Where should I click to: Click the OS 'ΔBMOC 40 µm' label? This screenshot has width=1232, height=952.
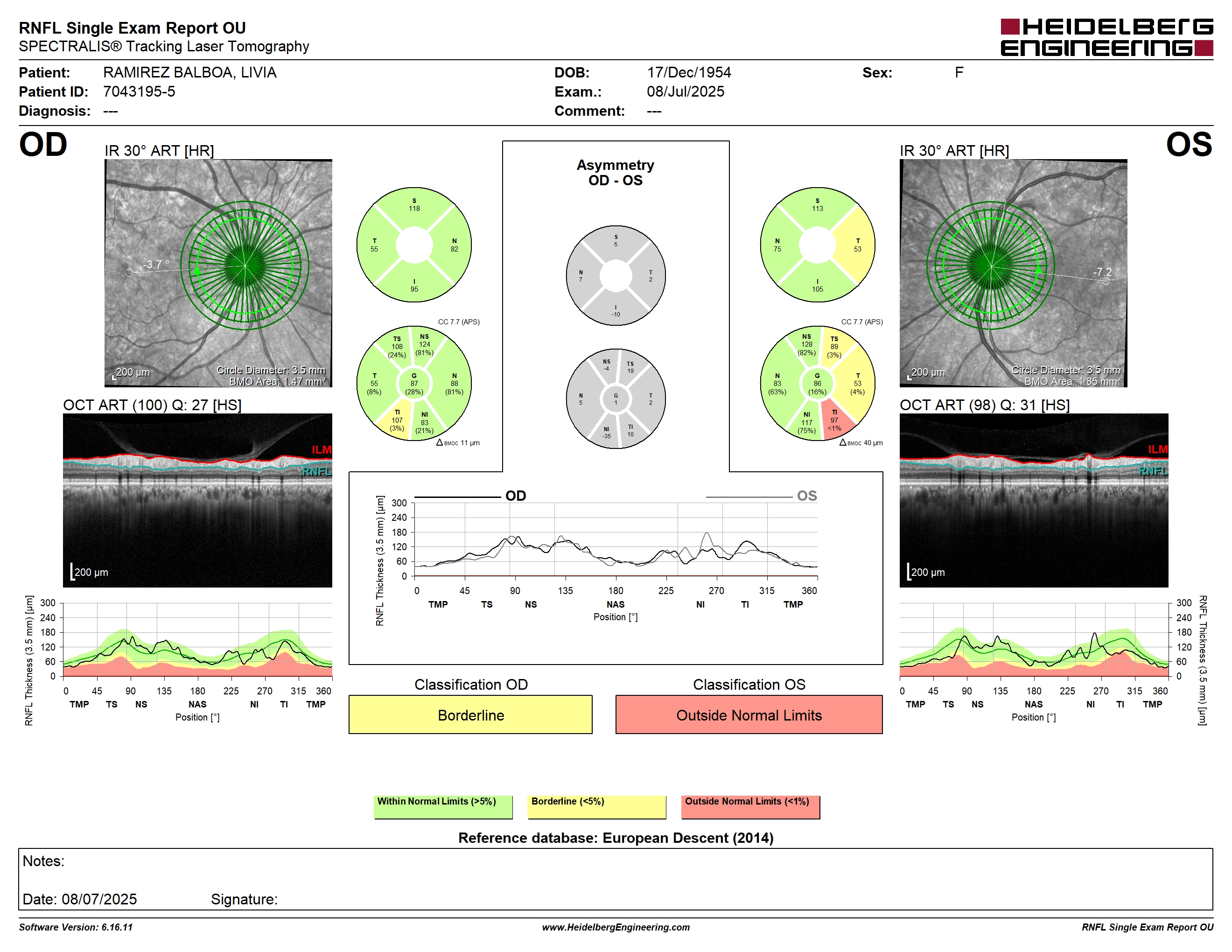(x=861, y=443)
